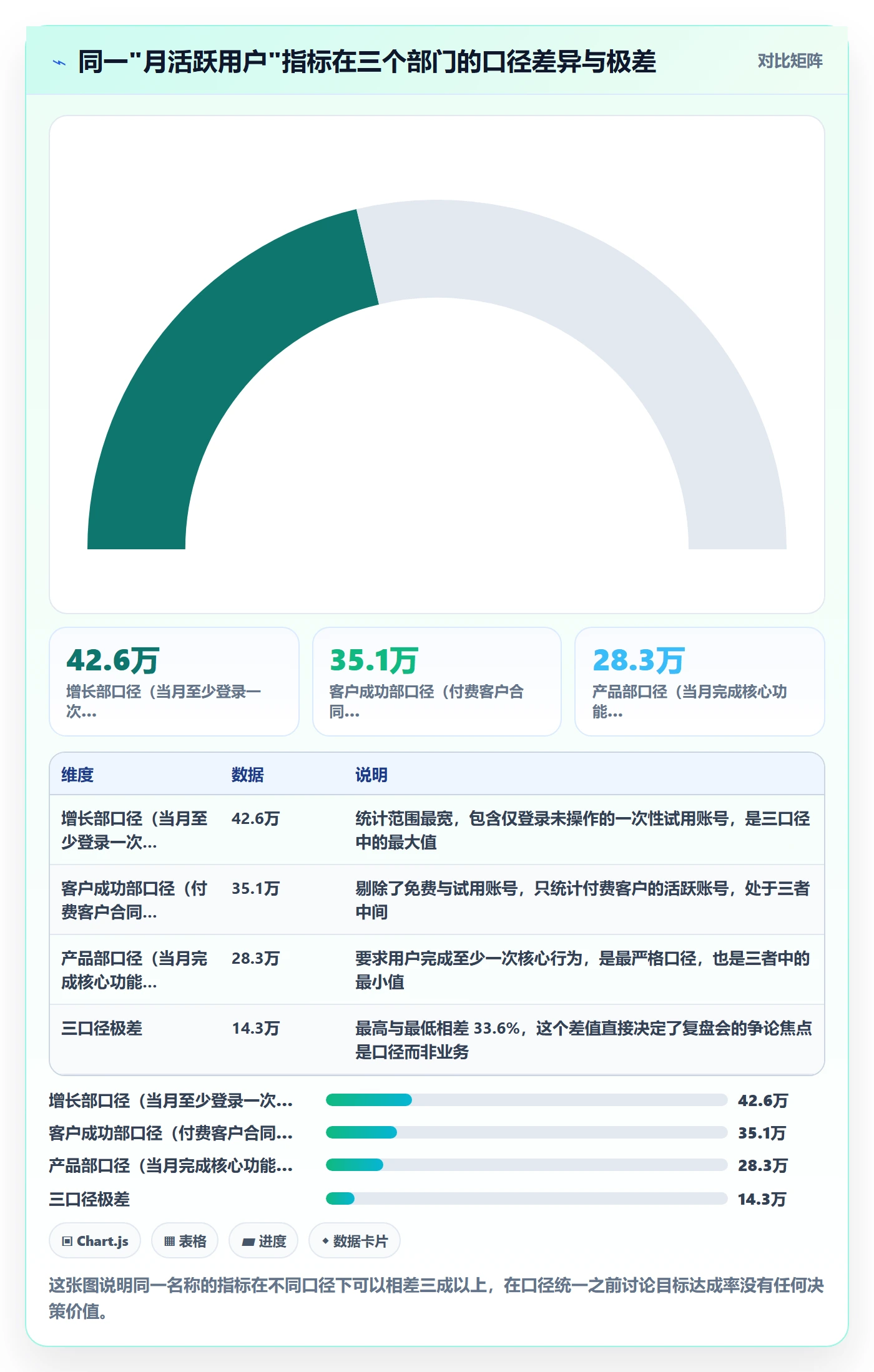Click the footer summary paragraph text
This screenshot has height=1372, width=874.
[x=436, y=1298]
